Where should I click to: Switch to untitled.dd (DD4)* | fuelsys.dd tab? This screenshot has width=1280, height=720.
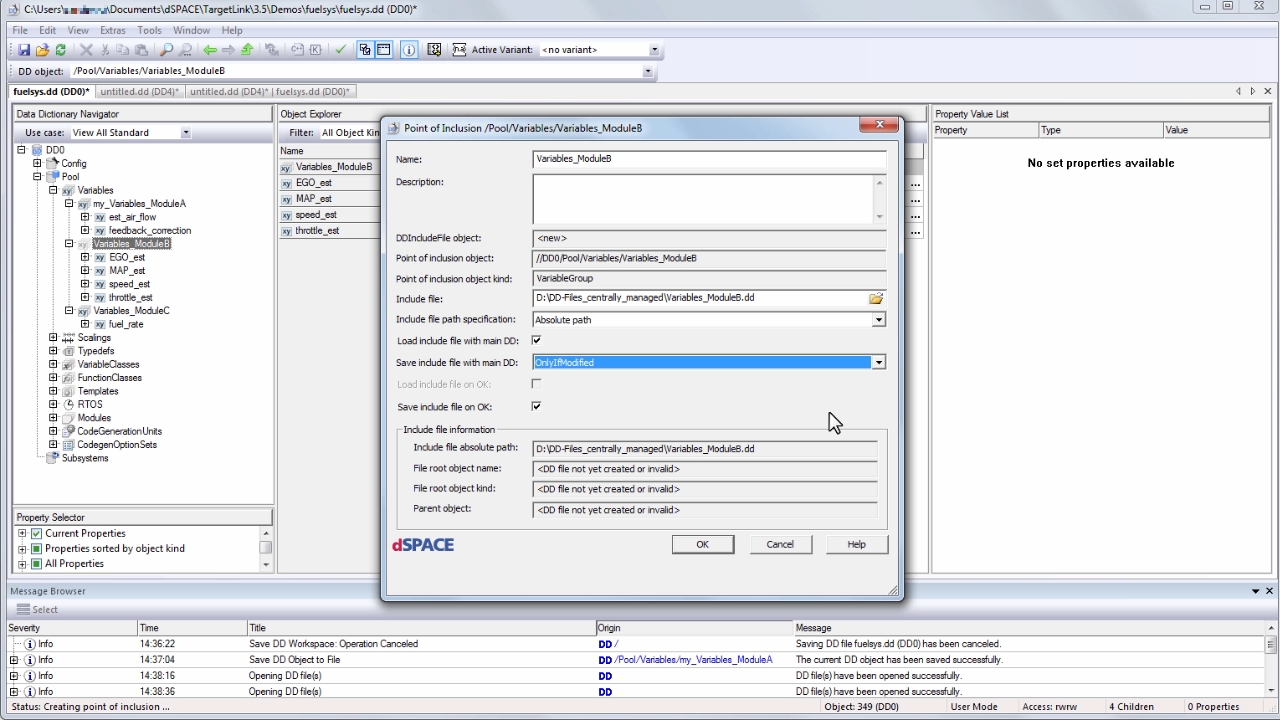pos(269,91)
